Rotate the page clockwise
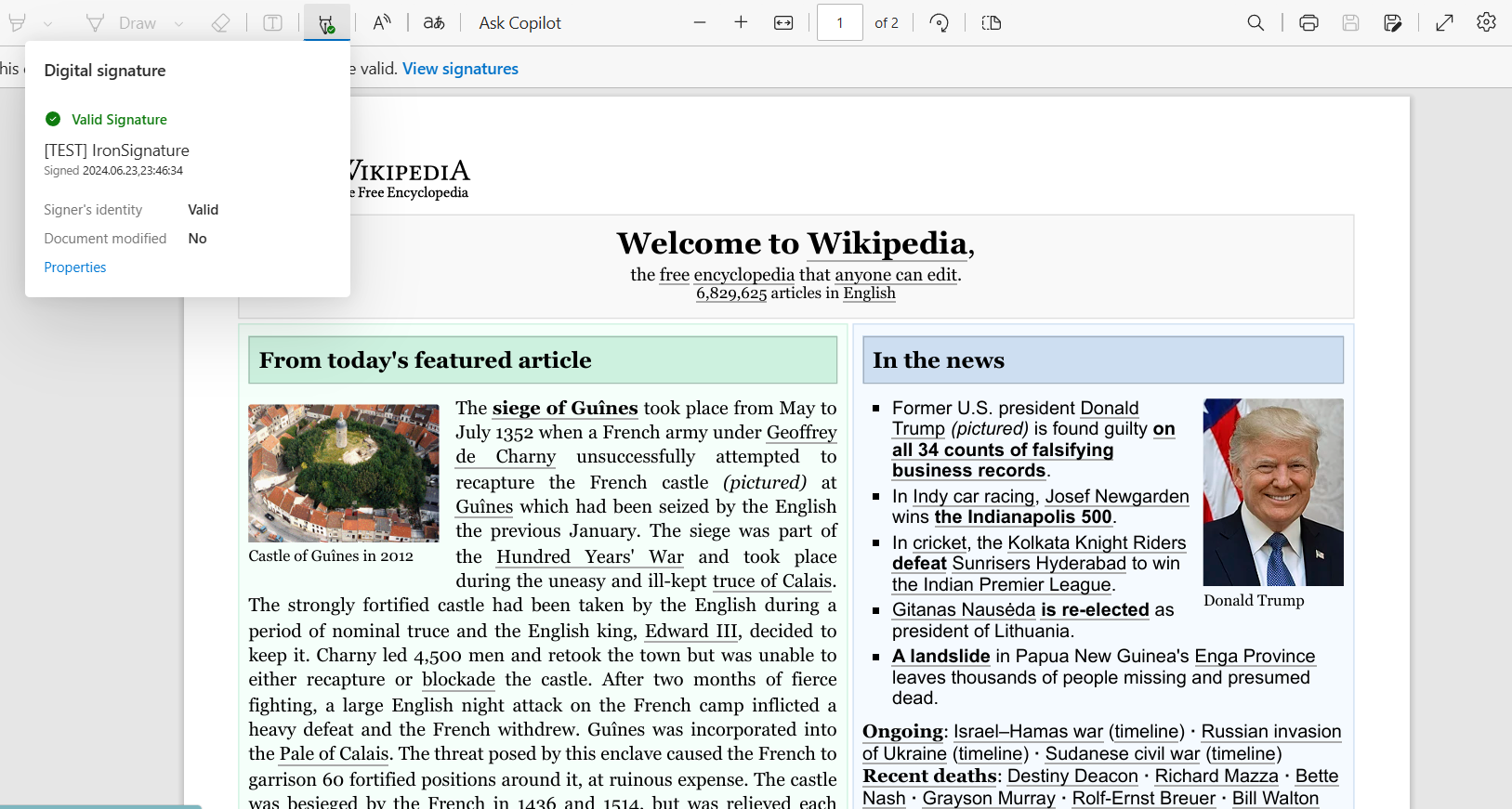 tap(940, 23)
